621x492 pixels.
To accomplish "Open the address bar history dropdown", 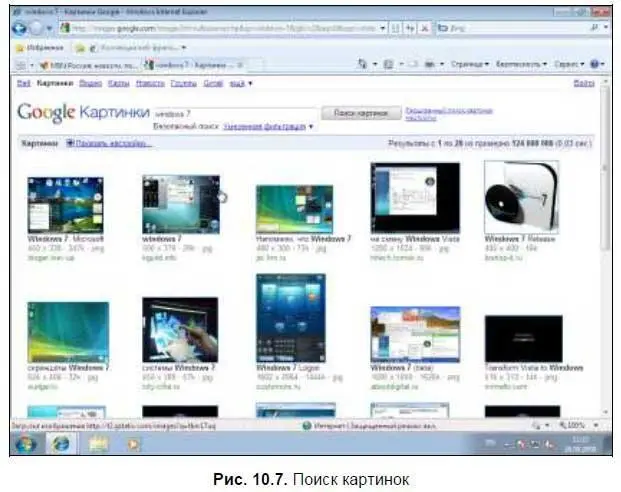I will point(383,28).
